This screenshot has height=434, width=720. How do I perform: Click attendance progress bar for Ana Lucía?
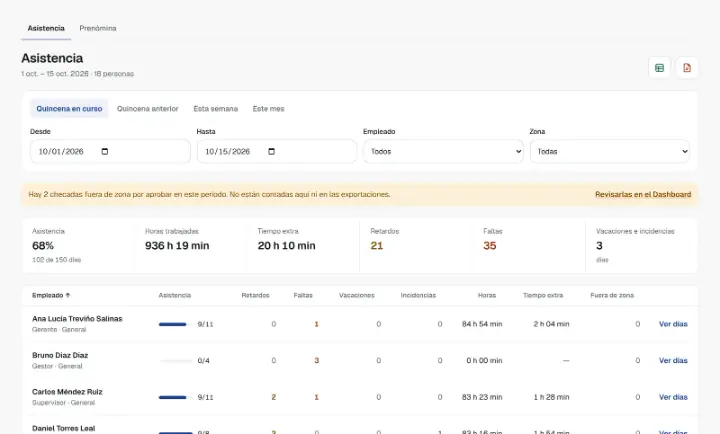(x=175, y=324)
